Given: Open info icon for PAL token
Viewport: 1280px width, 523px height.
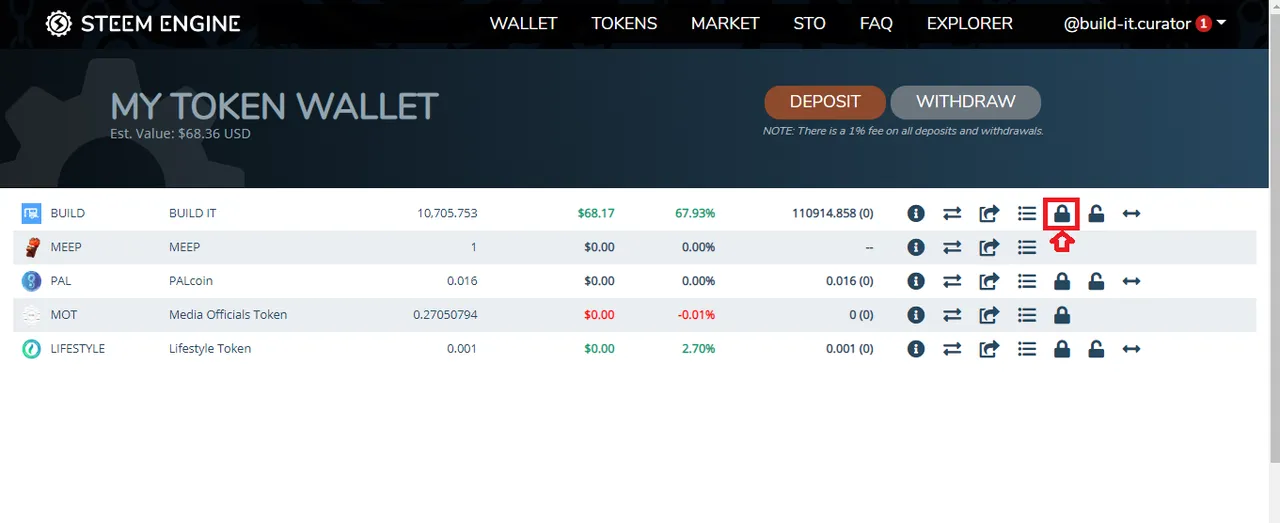Looking at the screenshot, I should point(916,281).
